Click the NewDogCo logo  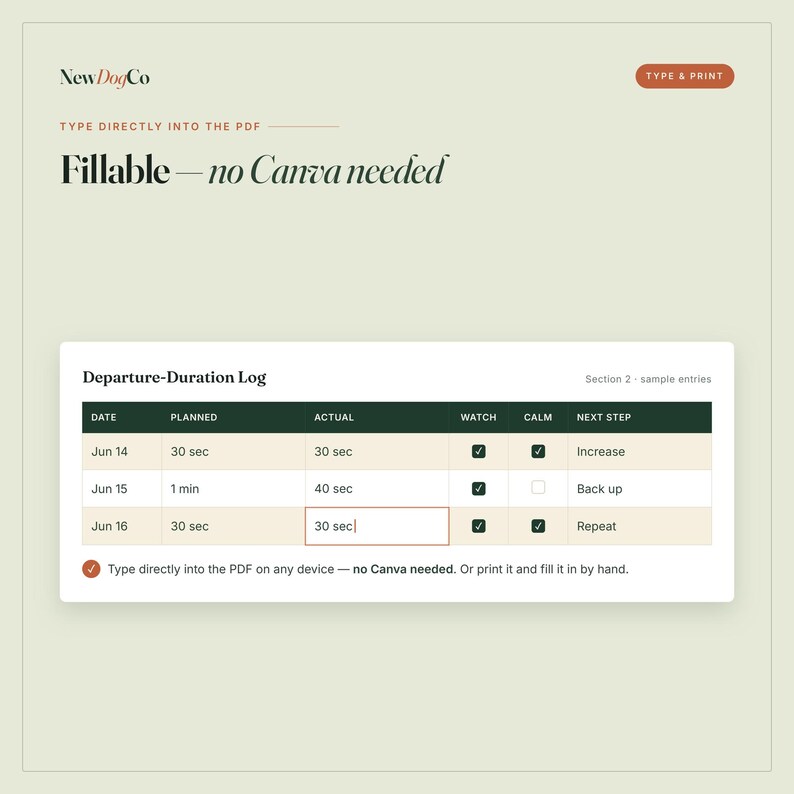pyautogui.click(x=105, y=77)
